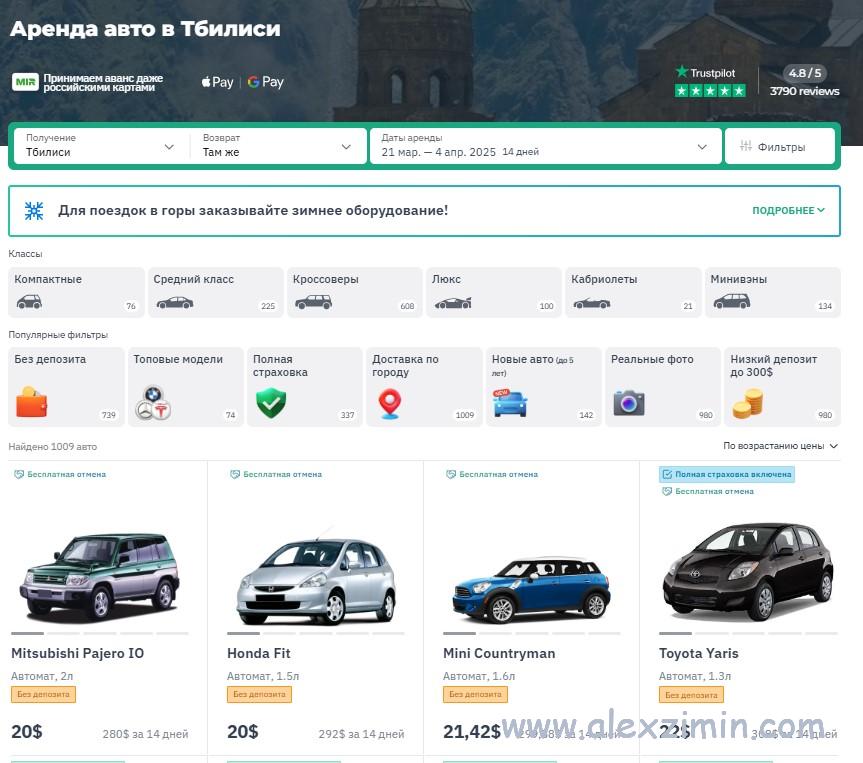The height and width of the screenshot is (763, 863).
Task: Click the car brand logos Топовые модели icon
Action: pos(153,402)
